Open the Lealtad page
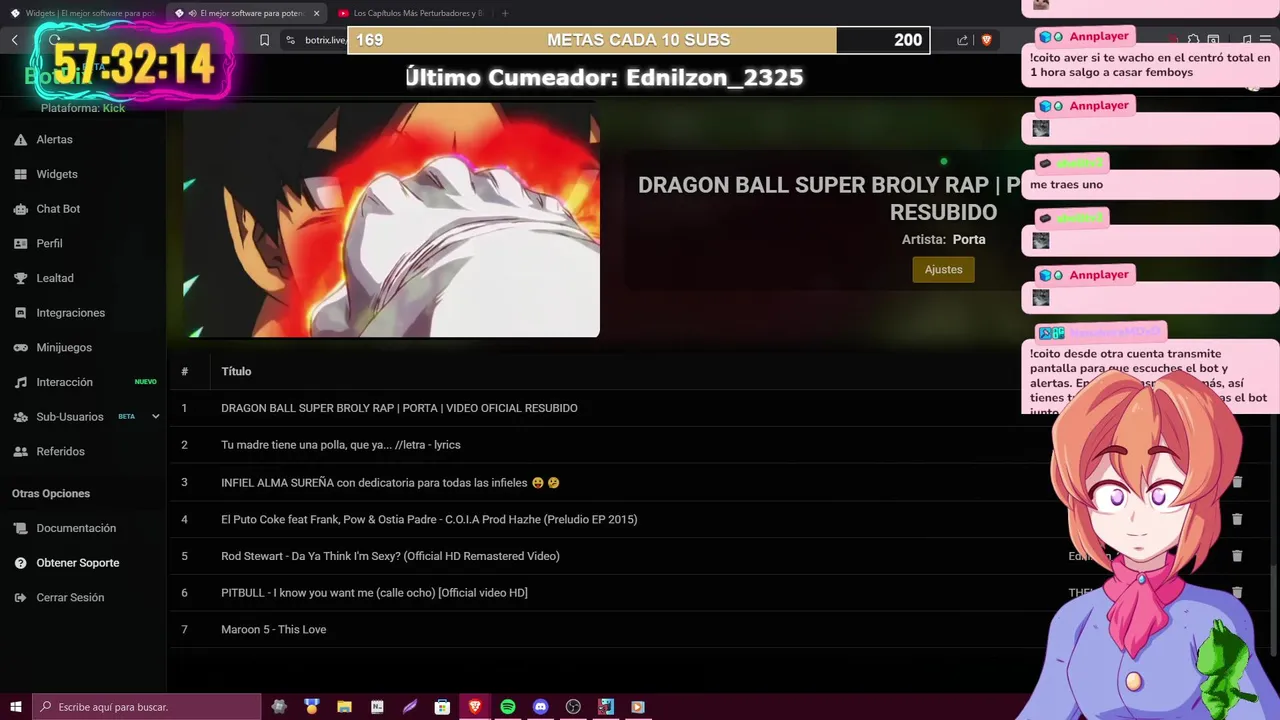This screenshot has width=1280, height=720. click(55, 278)
